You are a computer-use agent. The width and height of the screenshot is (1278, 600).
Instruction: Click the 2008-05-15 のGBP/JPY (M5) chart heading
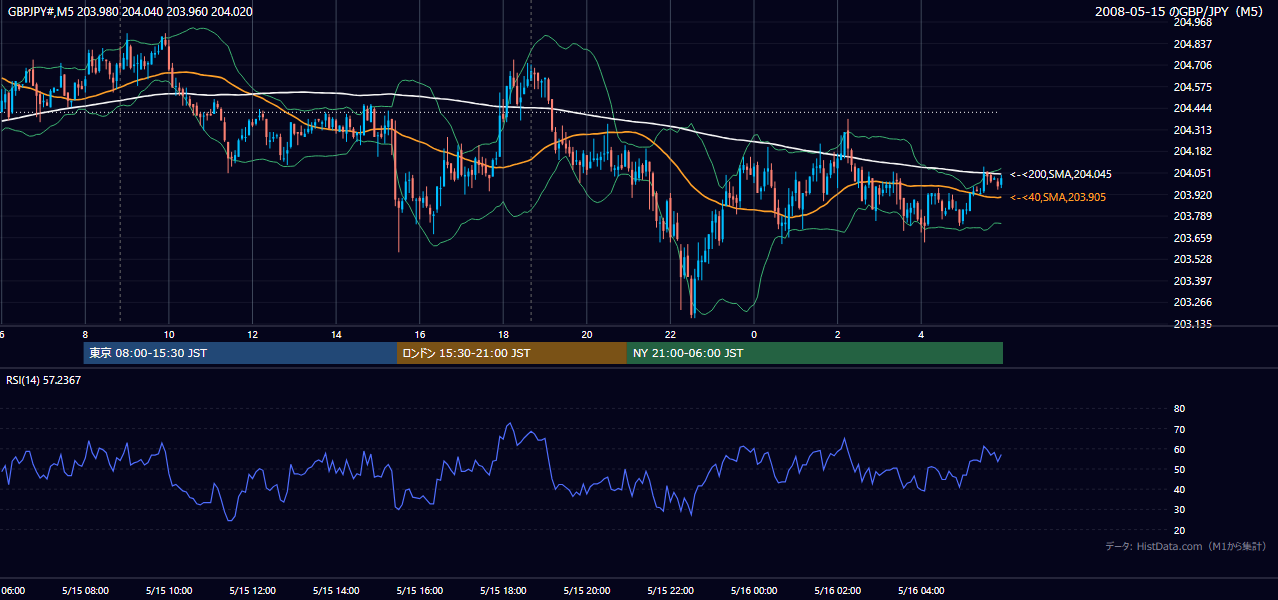click(x=1181, y=11)
